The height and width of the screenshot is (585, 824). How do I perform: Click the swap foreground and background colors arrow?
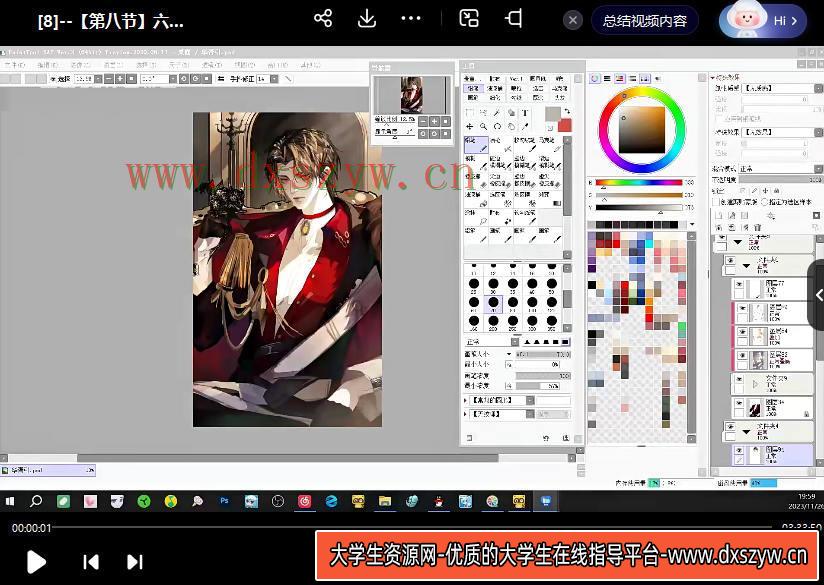pos(567,111)
